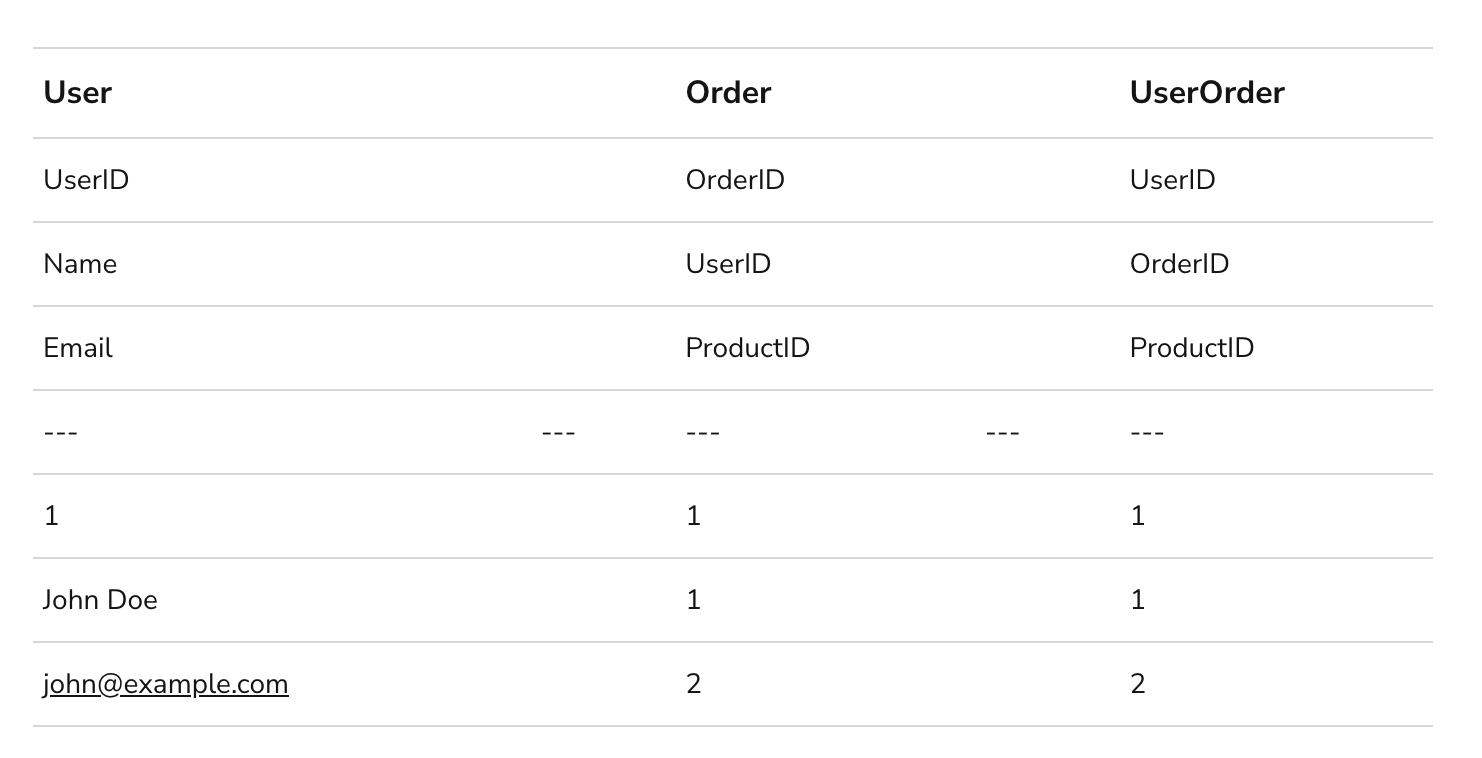Viewport: 1482px width, 758px height.
Task: Click the ProductID cell under Order column
Action: pyautogui.click(x=747, y=348)
